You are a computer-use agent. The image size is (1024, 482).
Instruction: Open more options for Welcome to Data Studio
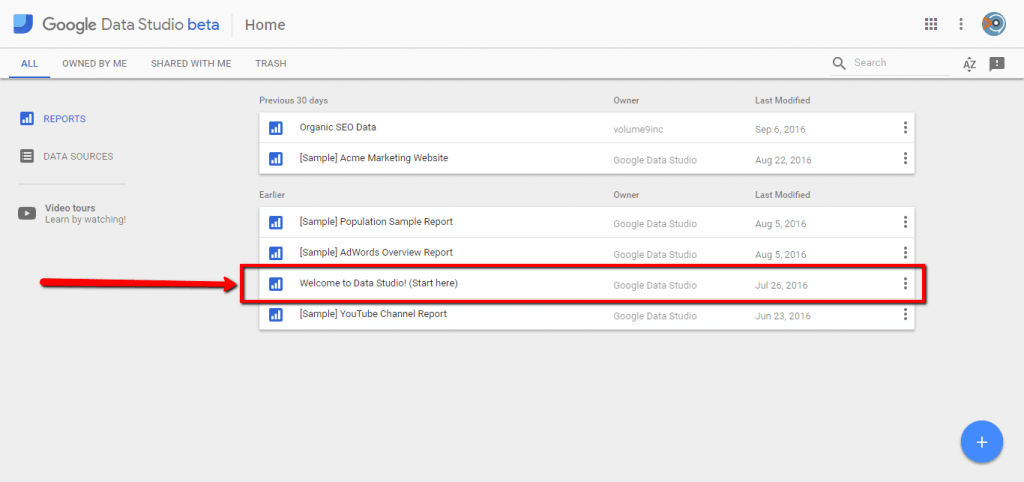(904, 283)
